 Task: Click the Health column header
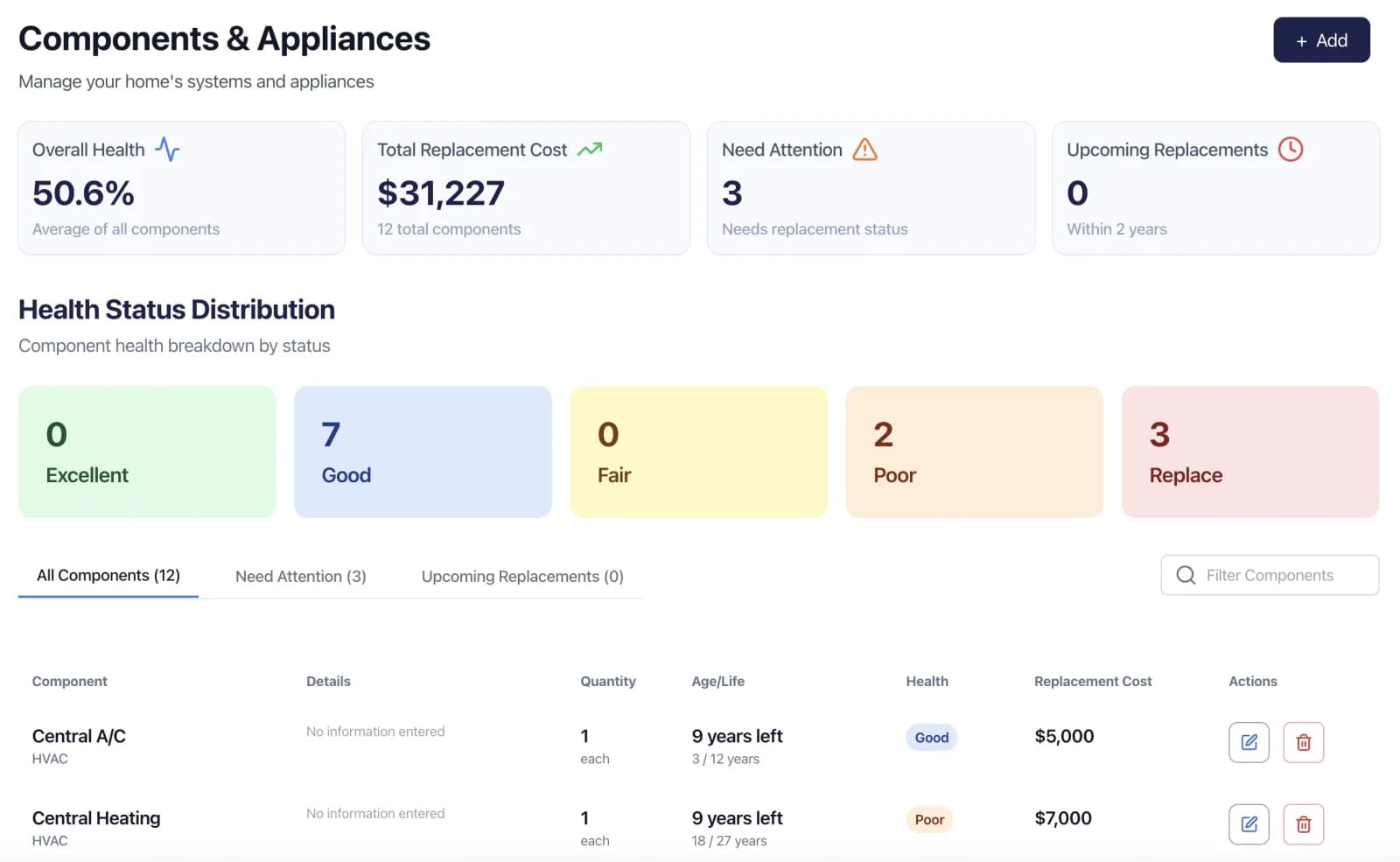coord(927,682)
